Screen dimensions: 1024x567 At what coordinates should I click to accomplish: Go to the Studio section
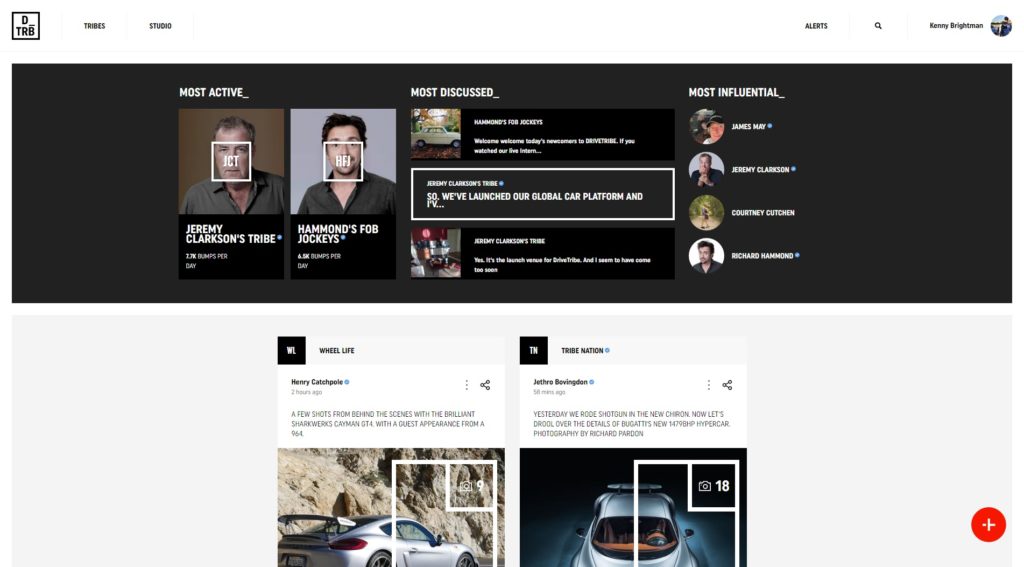(160, 26)
